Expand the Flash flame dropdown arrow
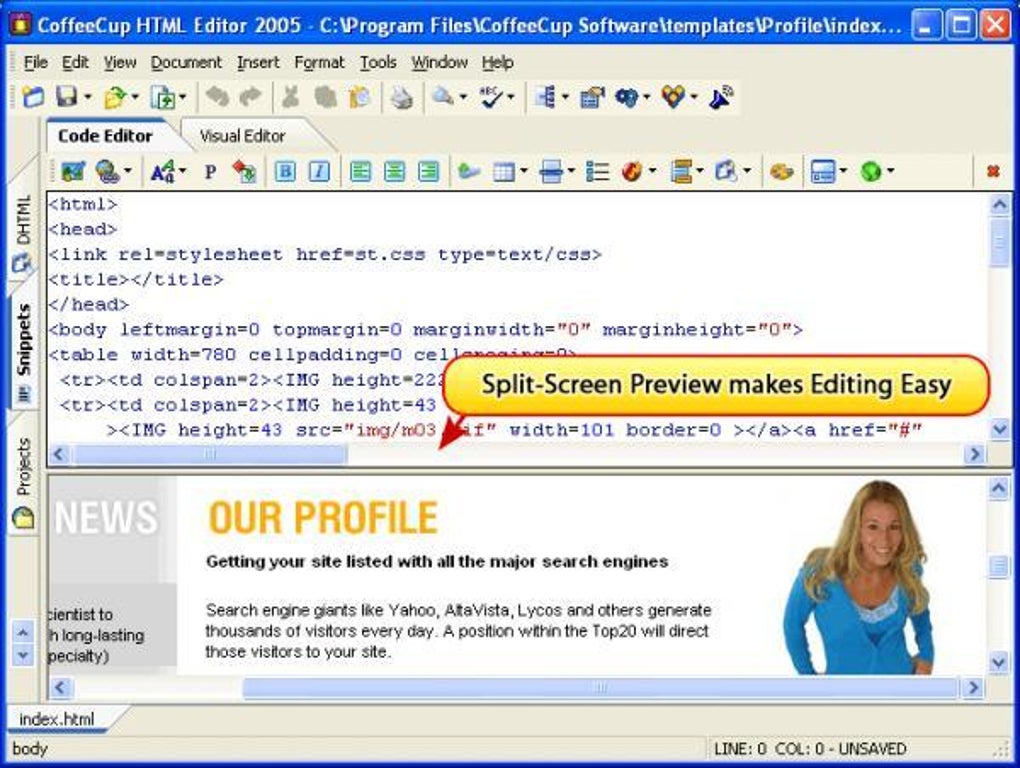 (x=652, y=172)
